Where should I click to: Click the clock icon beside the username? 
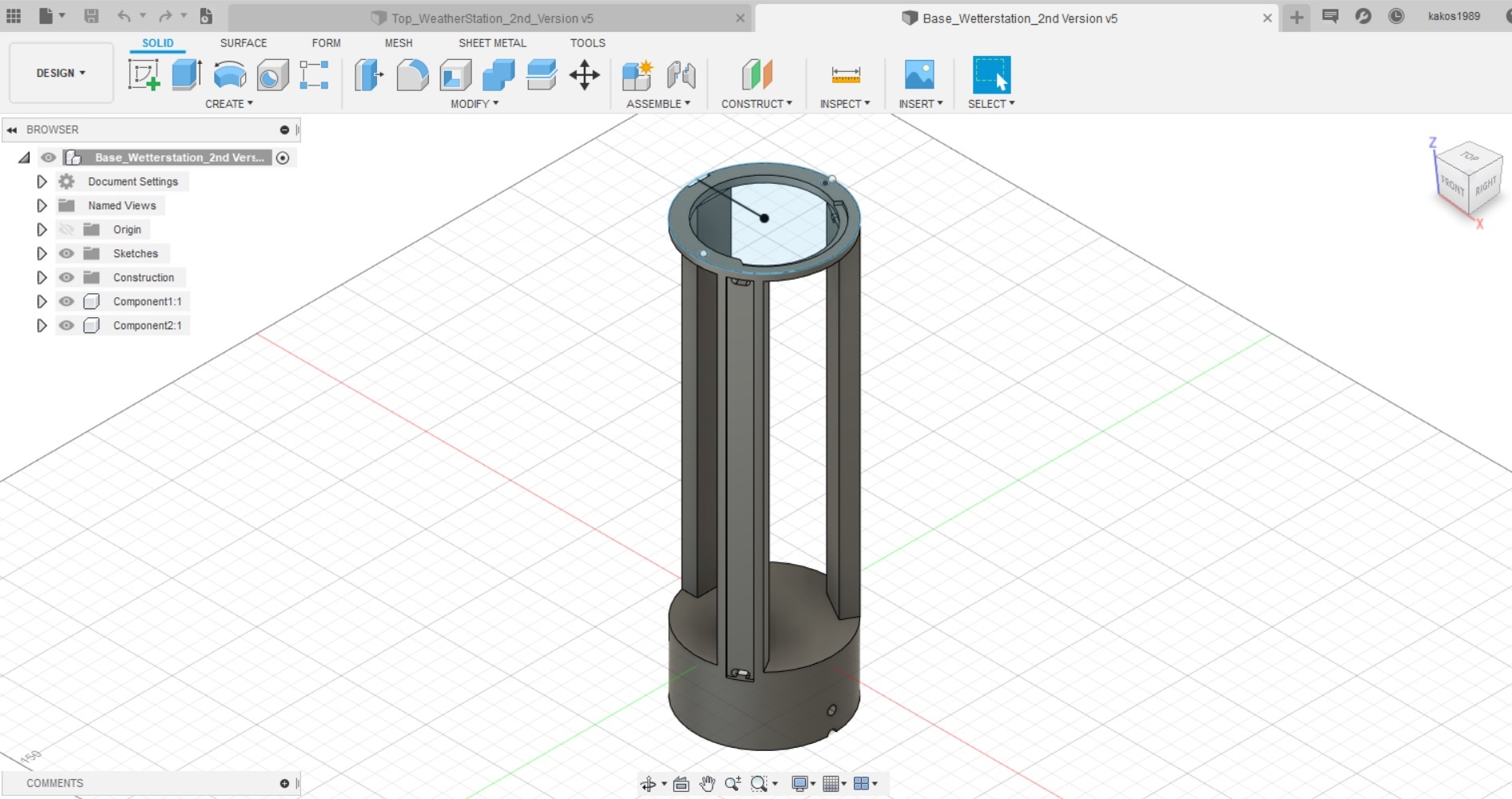[x=1396, y=16]
